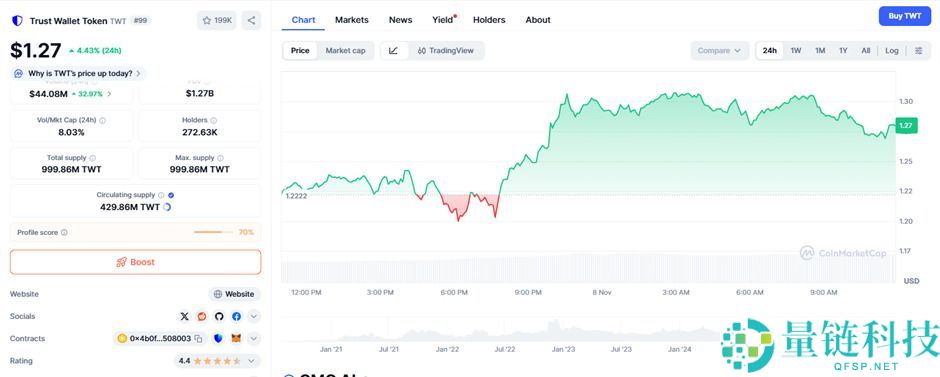
Task: Add TWT to watchlist with the star button
Action: (x=217, y=20)
